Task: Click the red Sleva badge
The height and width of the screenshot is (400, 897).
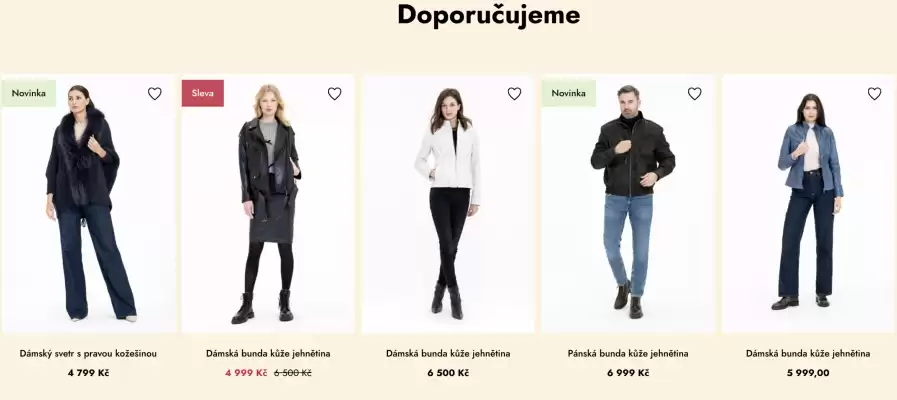Action: tap(203, 93)
